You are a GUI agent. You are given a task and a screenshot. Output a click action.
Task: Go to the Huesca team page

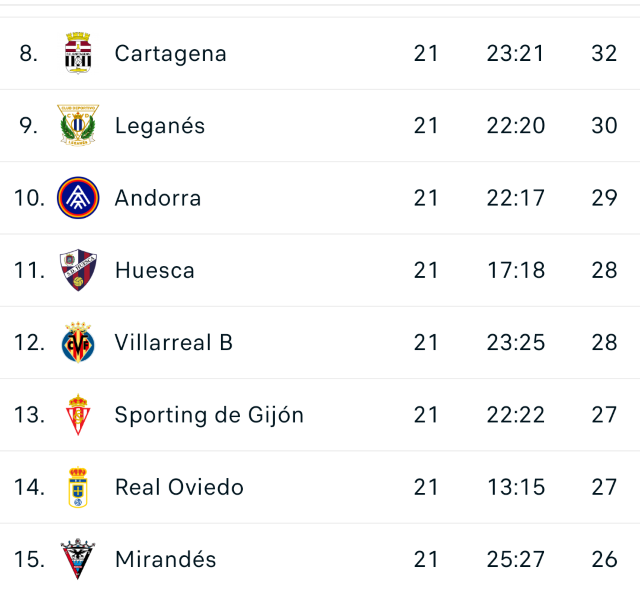click(x=155, y=270)
